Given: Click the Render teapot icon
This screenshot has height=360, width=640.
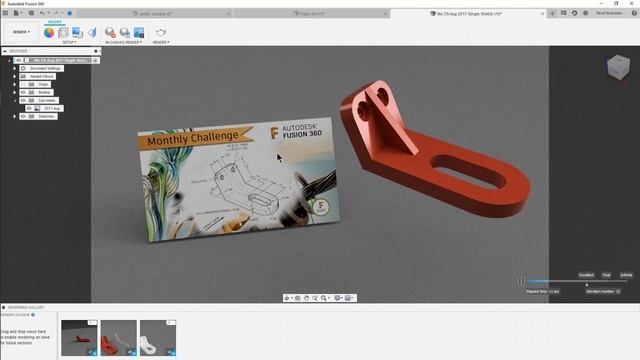Looking at the screenshot, I should pos(161,33).
